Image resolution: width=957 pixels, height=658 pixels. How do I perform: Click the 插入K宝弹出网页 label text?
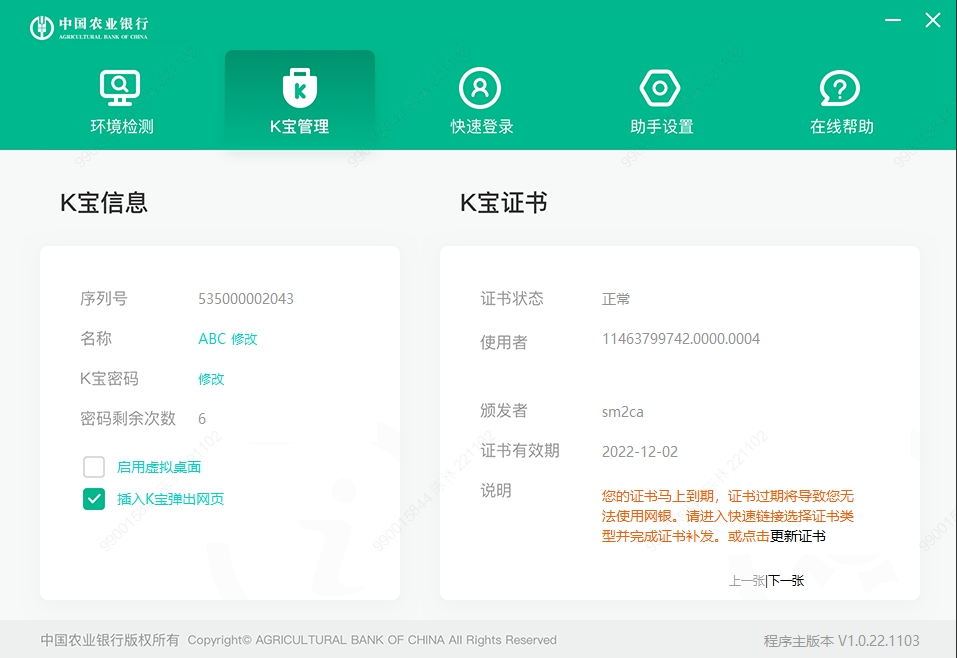tap(170, 499)
